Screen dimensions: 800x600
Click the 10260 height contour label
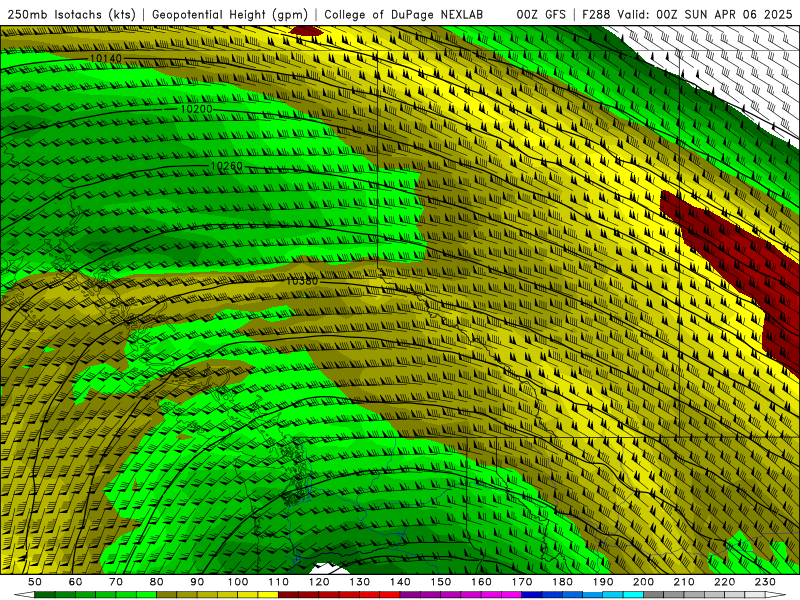pos(227,166)
